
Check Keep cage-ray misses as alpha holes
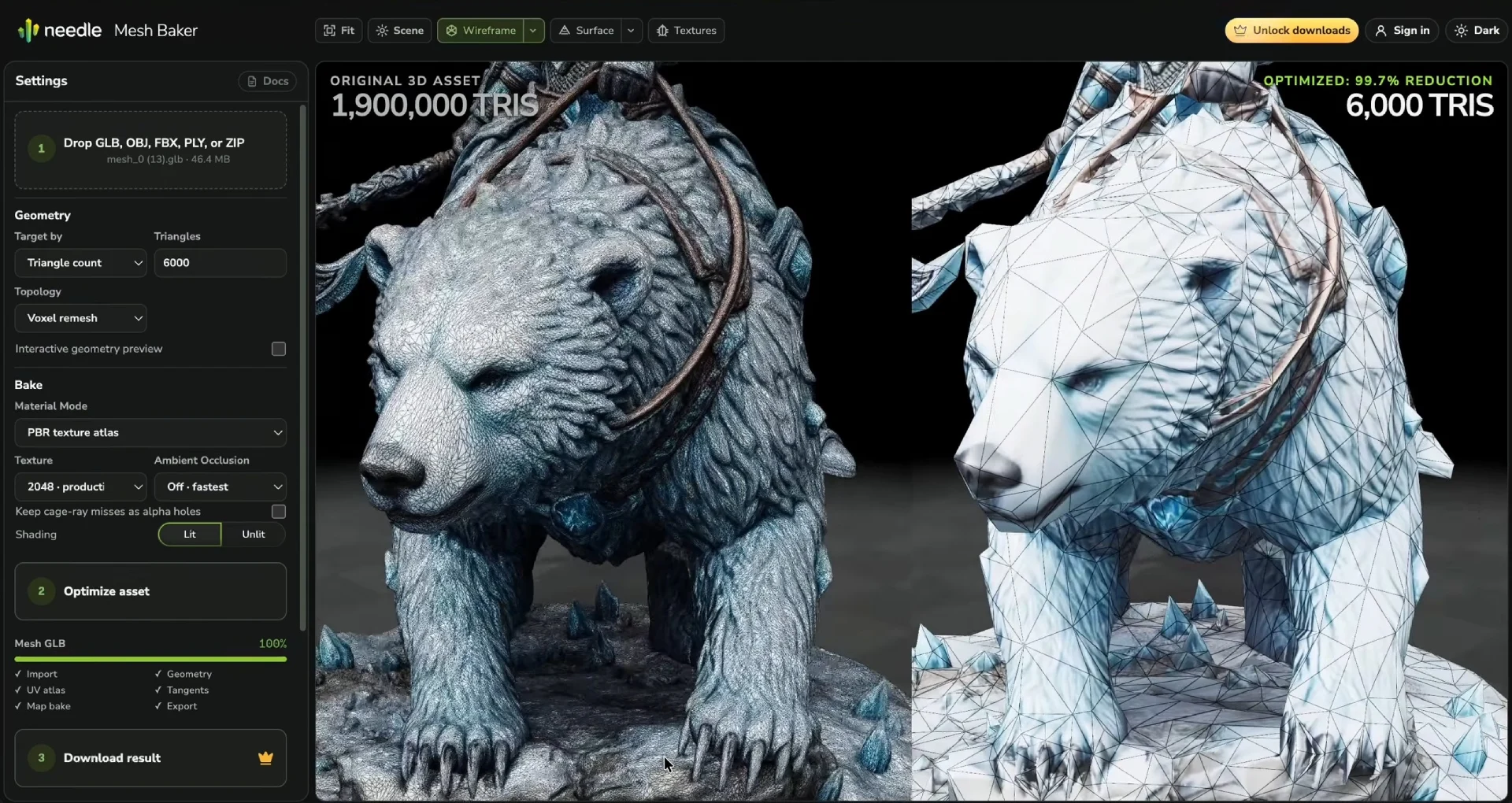coord(279,512)
